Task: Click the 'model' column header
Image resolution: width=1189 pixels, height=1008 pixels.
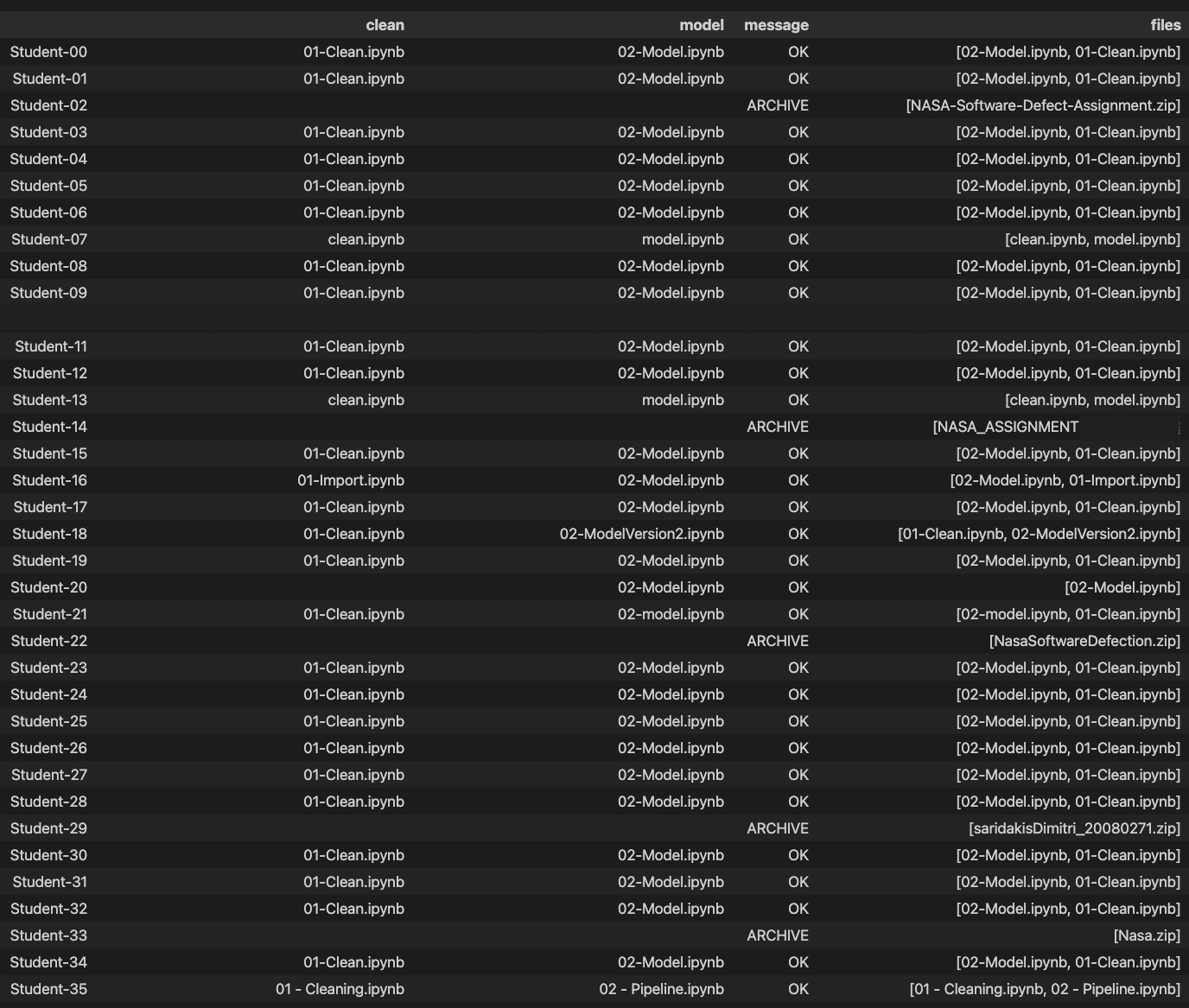Action: [701, 25]
